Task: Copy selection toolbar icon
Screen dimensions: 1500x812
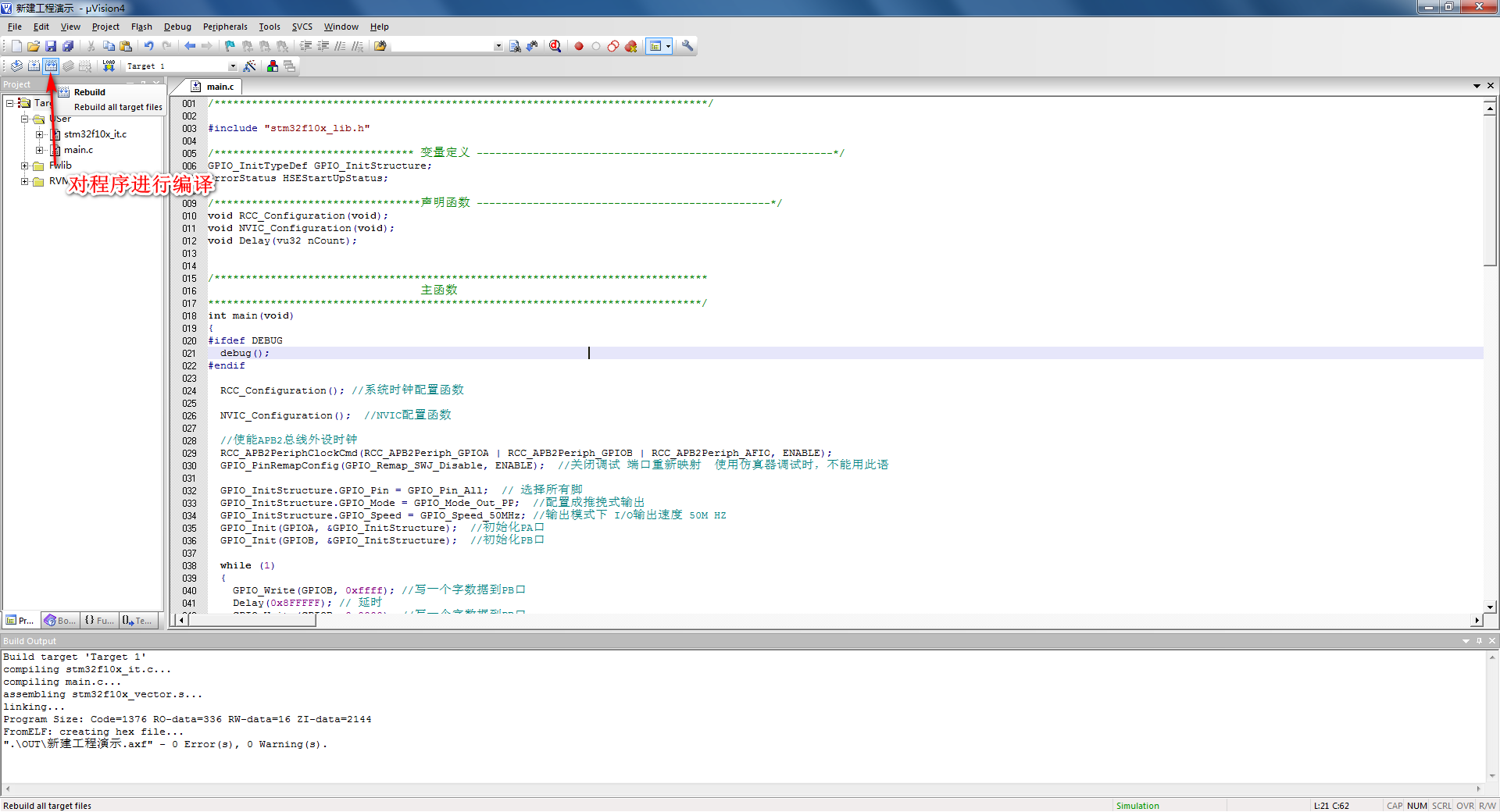Action: [x=109, y=46]
